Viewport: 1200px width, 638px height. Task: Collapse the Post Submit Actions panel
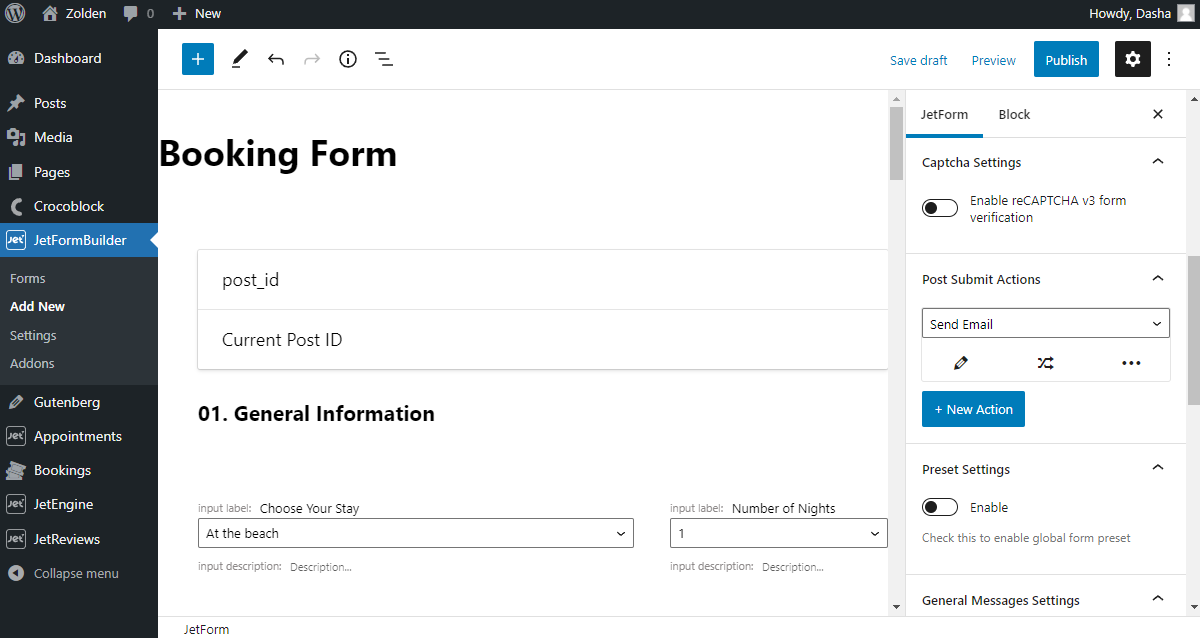click(1158, 279)
